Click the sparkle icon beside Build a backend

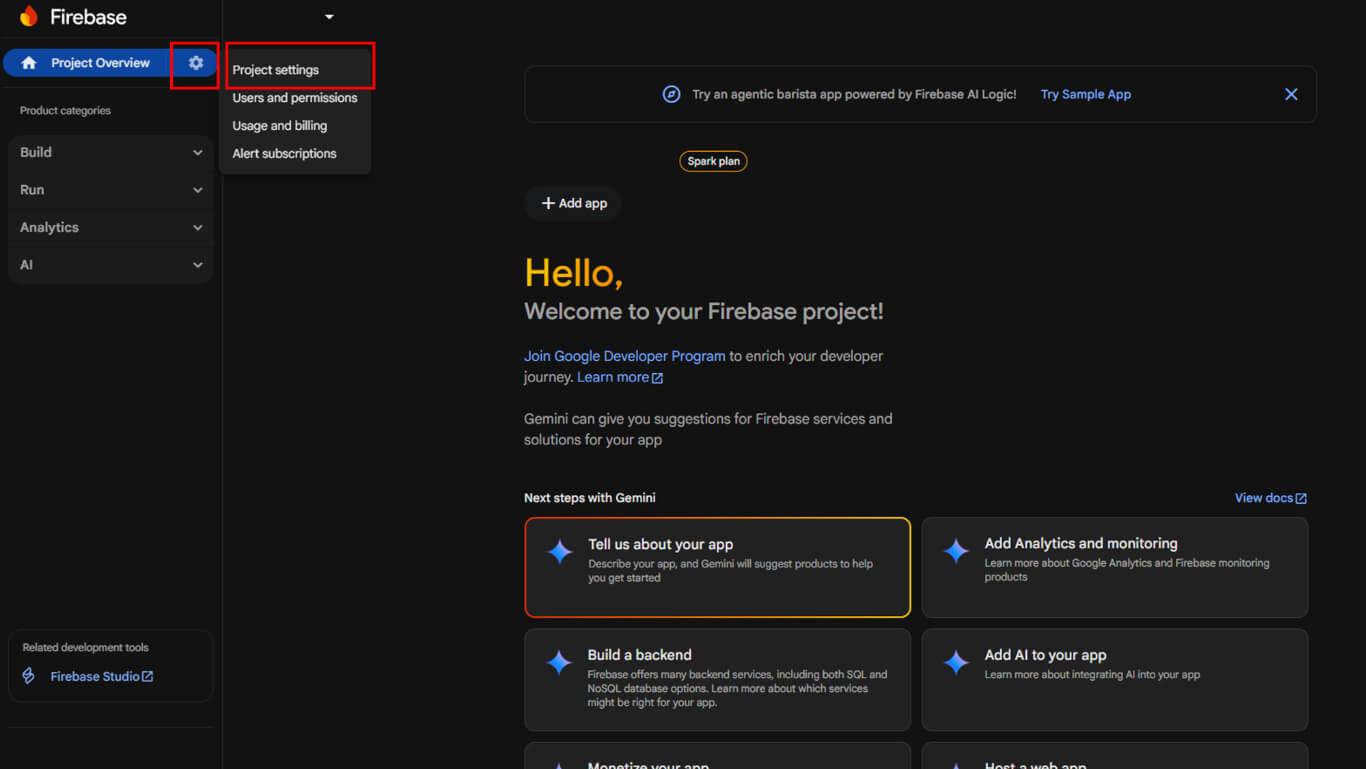(559, 662)
